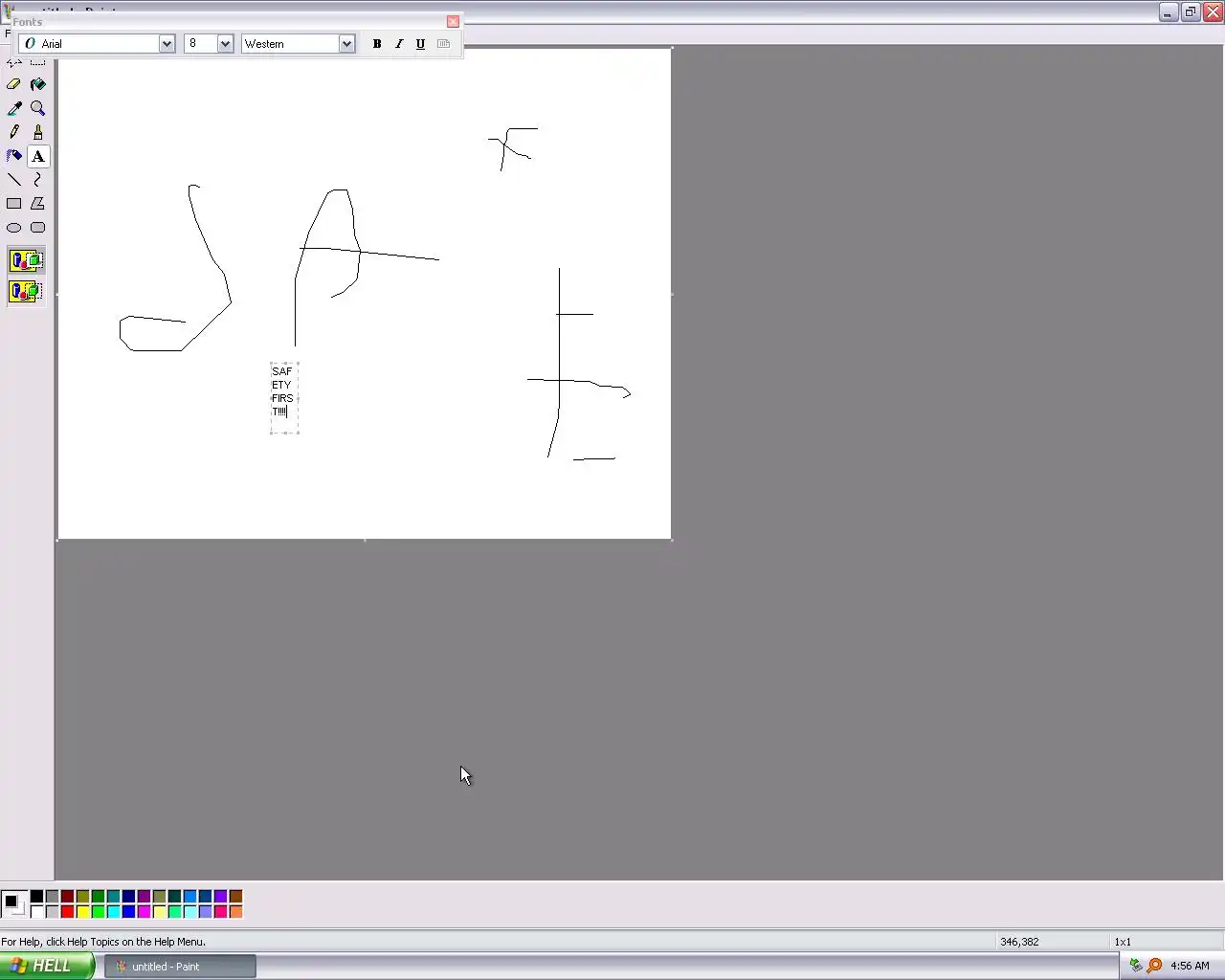Select the straight Line tool

click(x=14, y=180)
